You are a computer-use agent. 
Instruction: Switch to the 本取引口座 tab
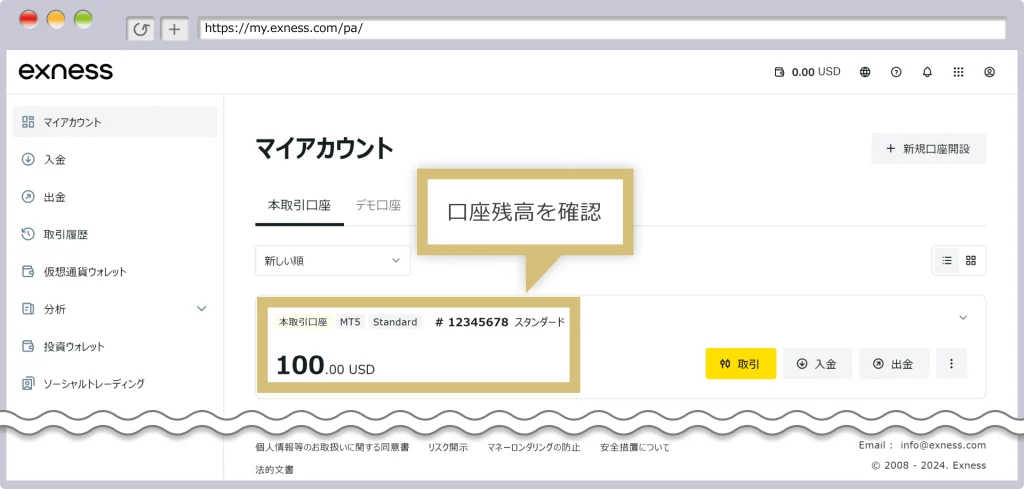pos(299,206)
